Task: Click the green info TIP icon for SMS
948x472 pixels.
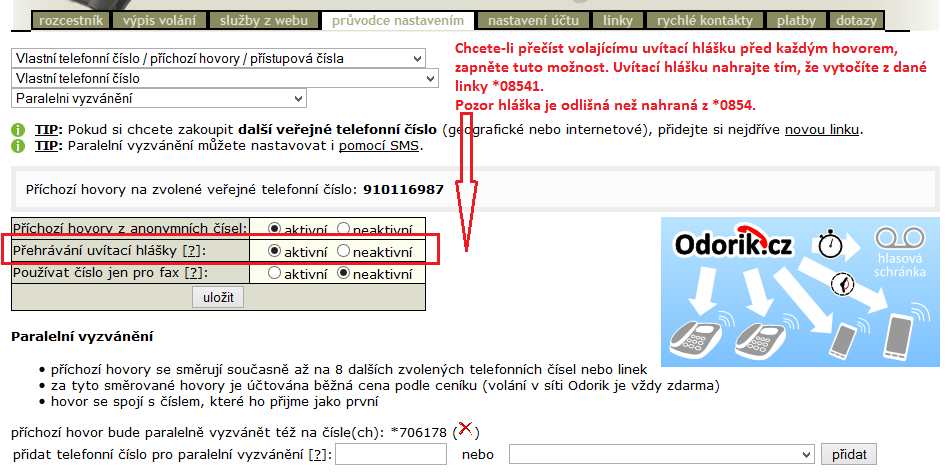Action: coord(18,147)
